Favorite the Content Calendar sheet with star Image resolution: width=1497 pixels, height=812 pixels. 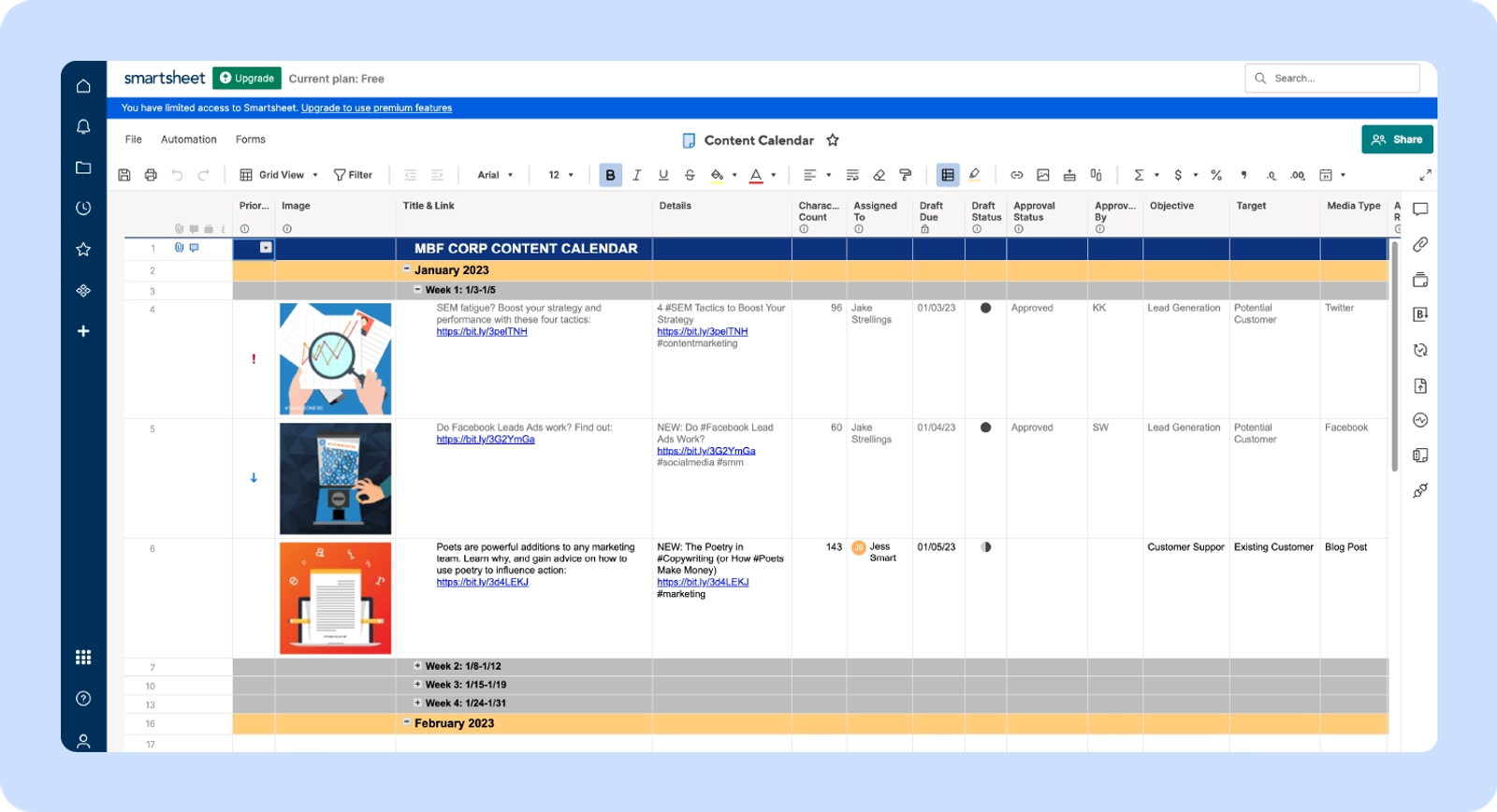[833, 140]
